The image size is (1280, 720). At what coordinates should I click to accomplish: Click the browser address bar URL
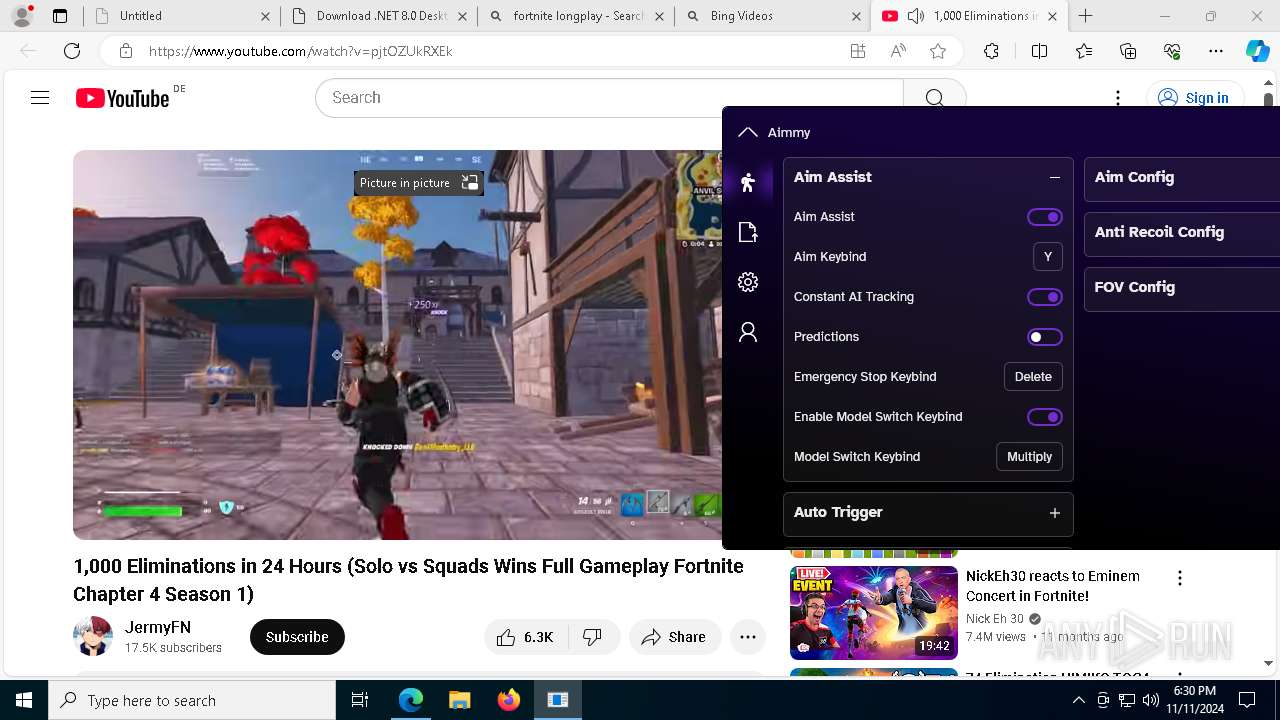click(x=301, y=51)
